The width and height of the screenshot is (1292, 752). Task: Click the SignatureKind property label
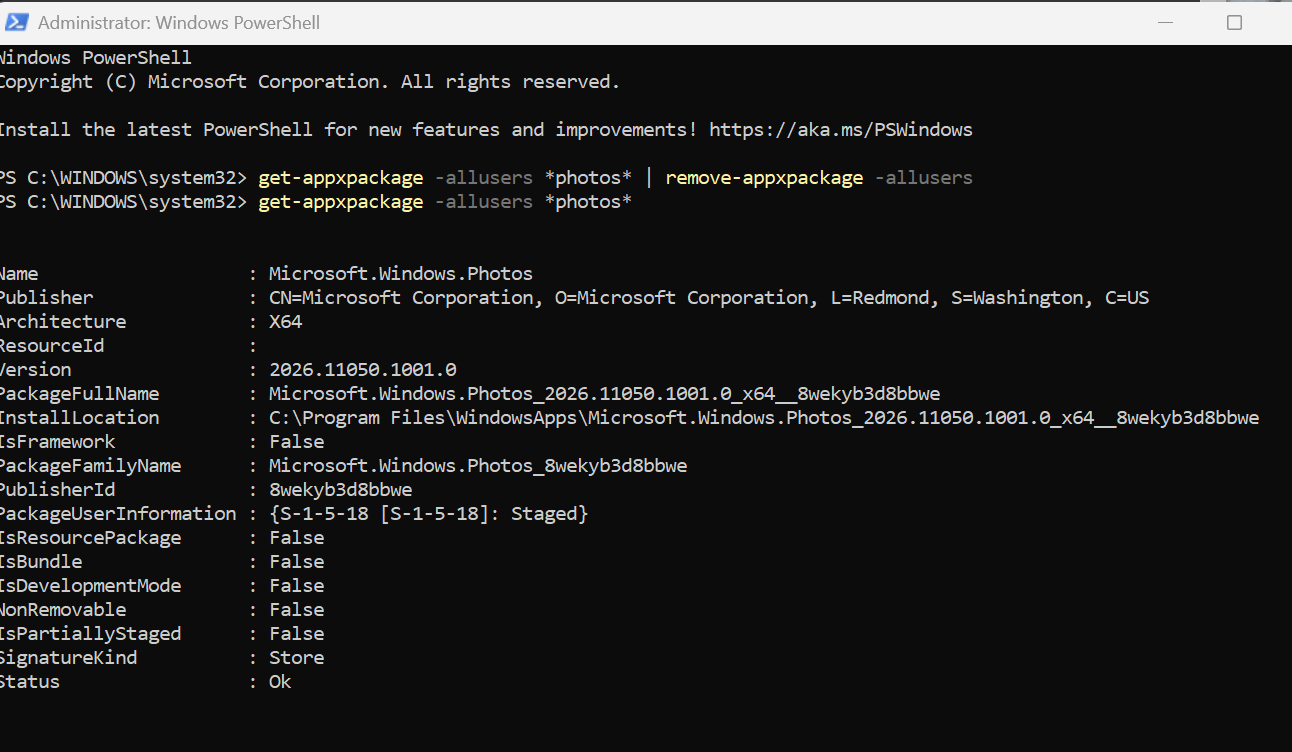(68, 658)
